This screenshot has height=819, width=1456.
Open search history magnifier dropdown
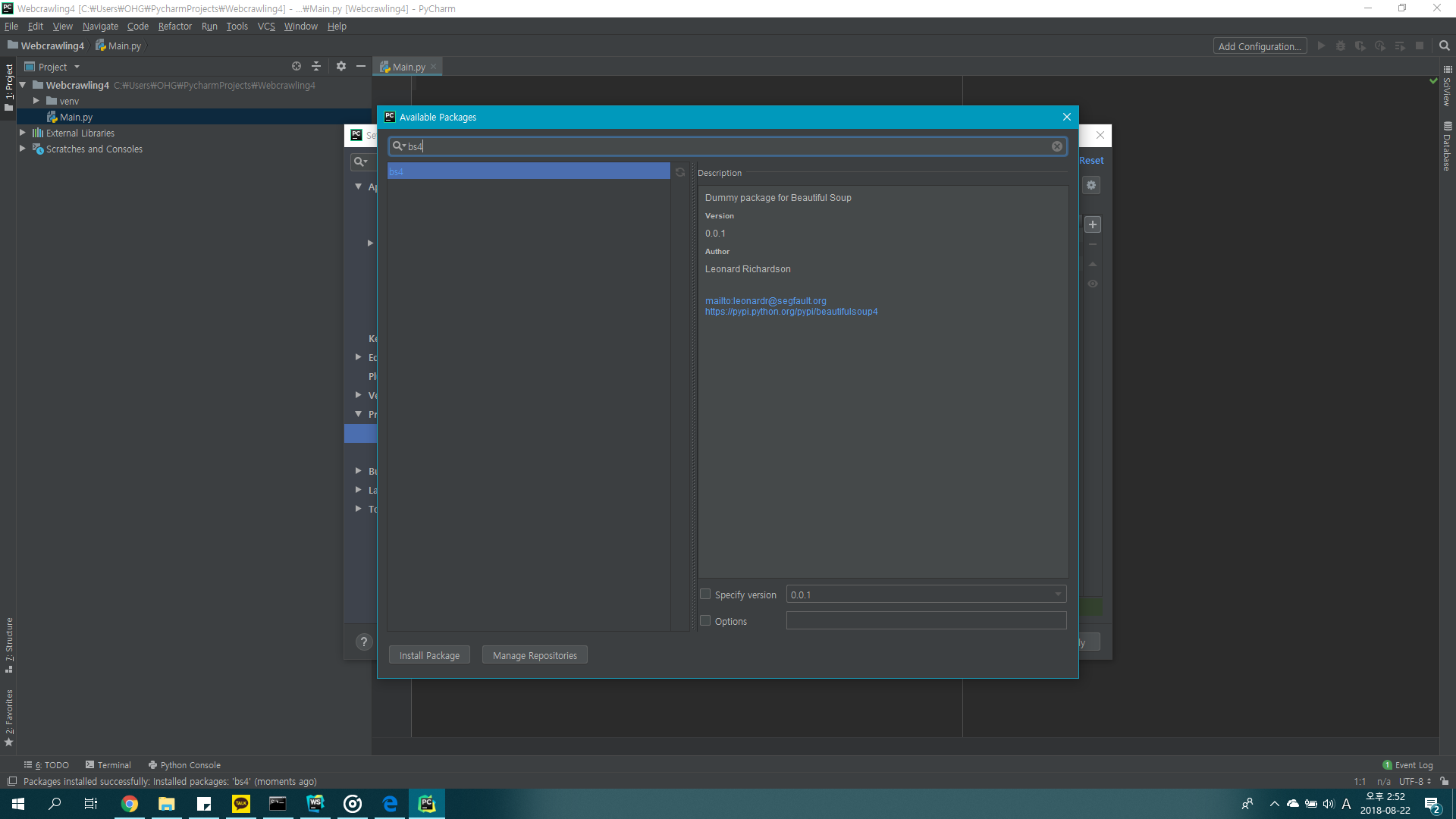pyautogui.click(x=399, y=146)
